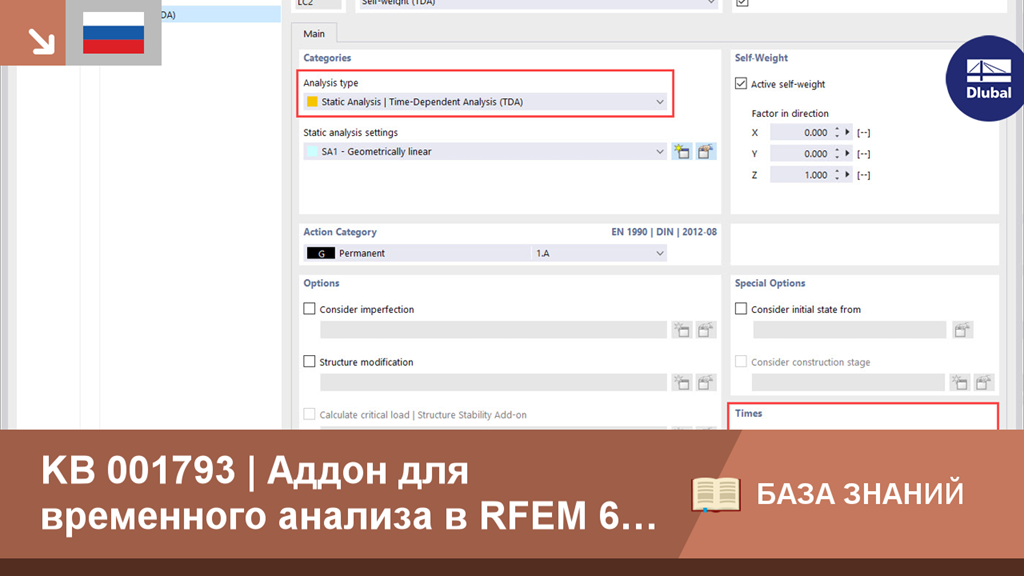1024x576 pixels.
Task: Click the 'Times' section heading
Action: pyautogui.click(x=748, y=413)
